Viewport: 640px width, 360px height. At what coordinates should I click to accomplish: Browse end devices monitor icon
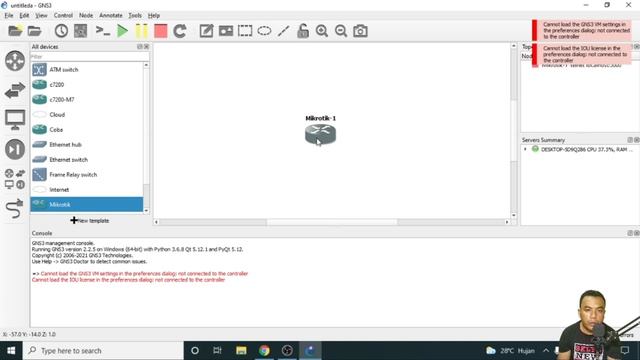coord(15,120)
